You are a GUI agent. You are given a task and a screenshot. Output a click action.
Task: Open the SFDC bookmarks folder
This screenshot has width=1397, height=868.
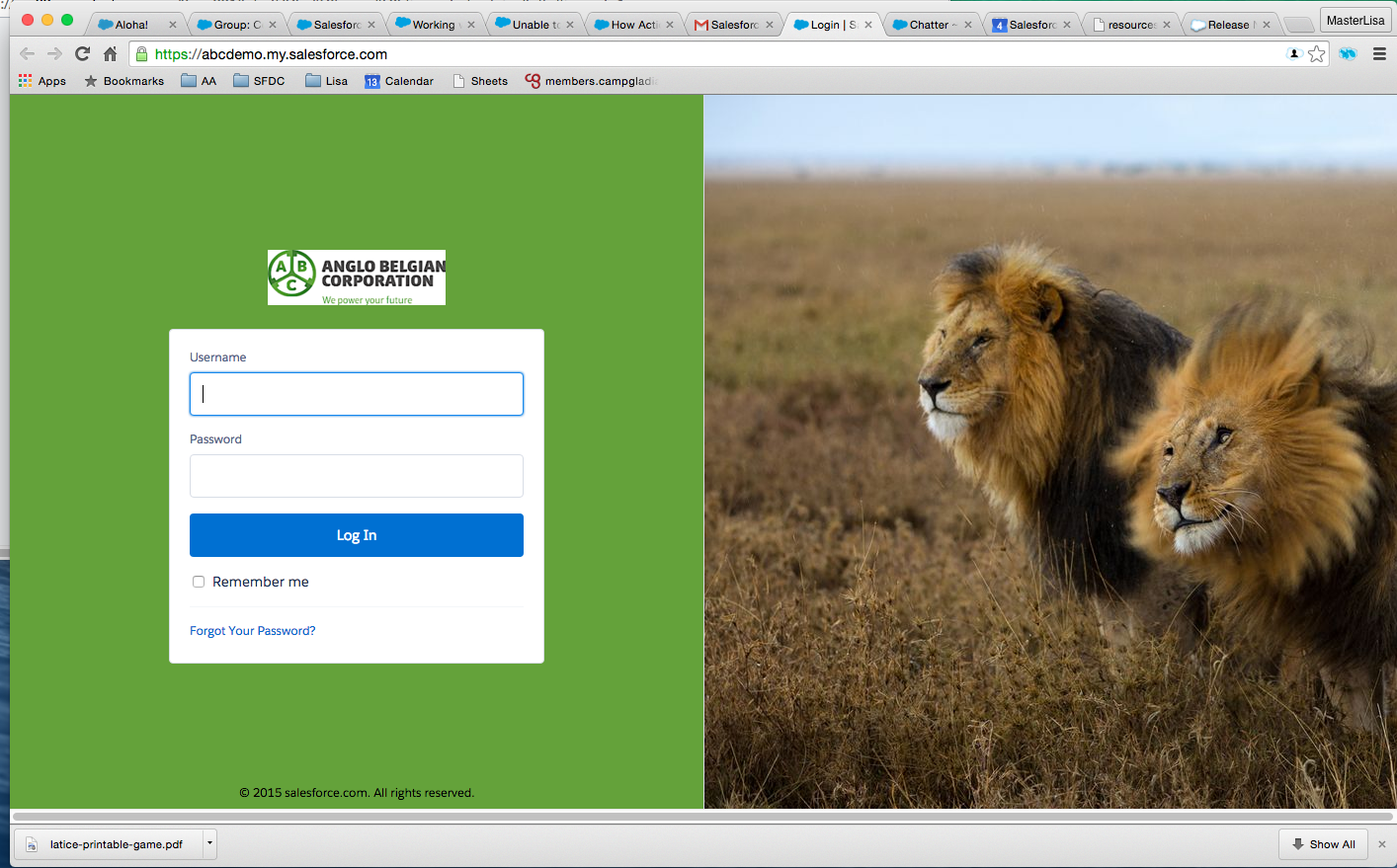259,81
